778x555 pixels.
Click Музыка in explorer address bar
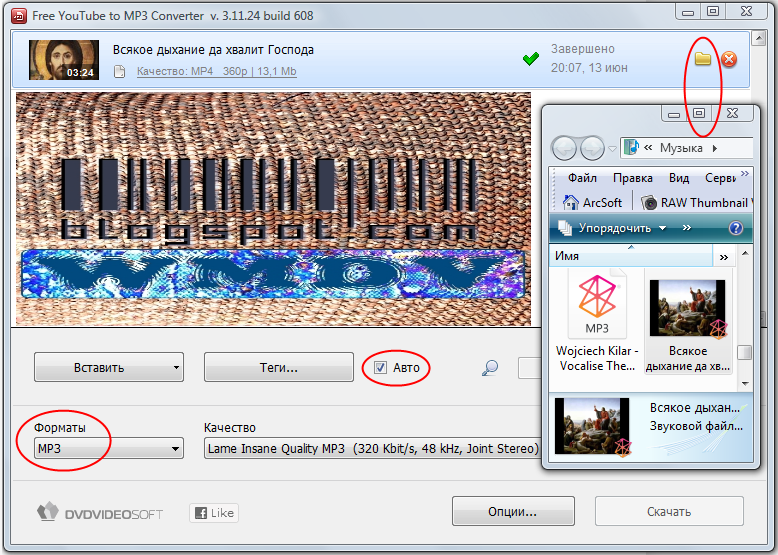[x=681, y=148]
